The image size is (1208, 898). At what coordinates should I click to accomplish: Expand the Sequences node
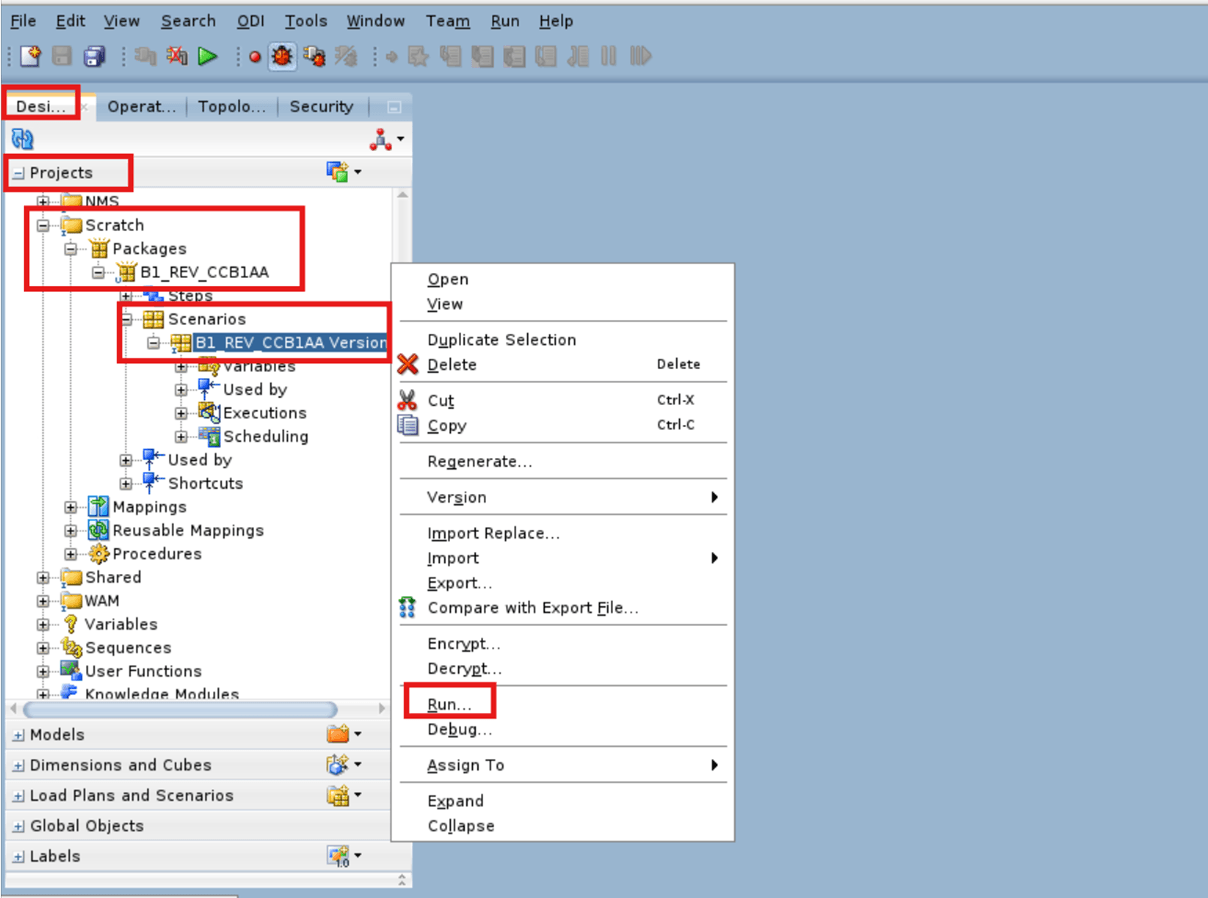(x=43, y=648)
